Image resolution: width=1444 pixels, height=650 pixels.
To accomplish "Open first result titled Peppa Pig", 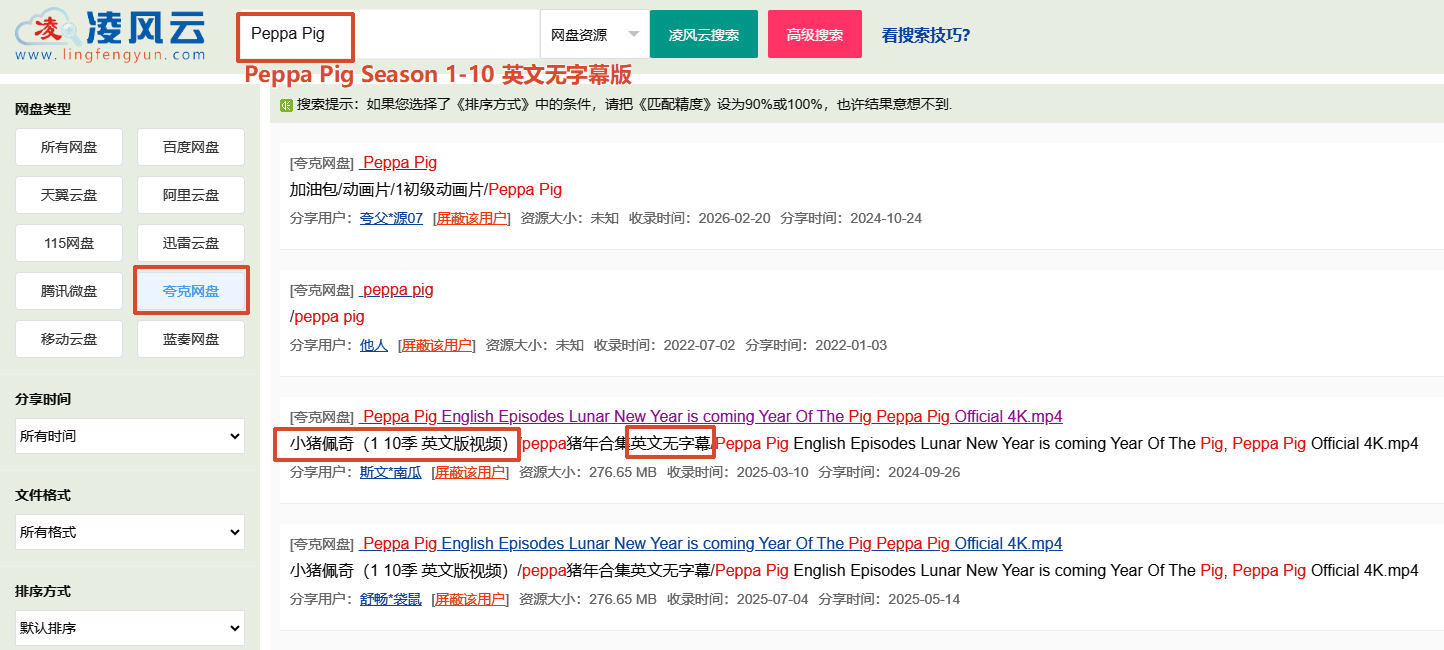I will click(399, 163).
